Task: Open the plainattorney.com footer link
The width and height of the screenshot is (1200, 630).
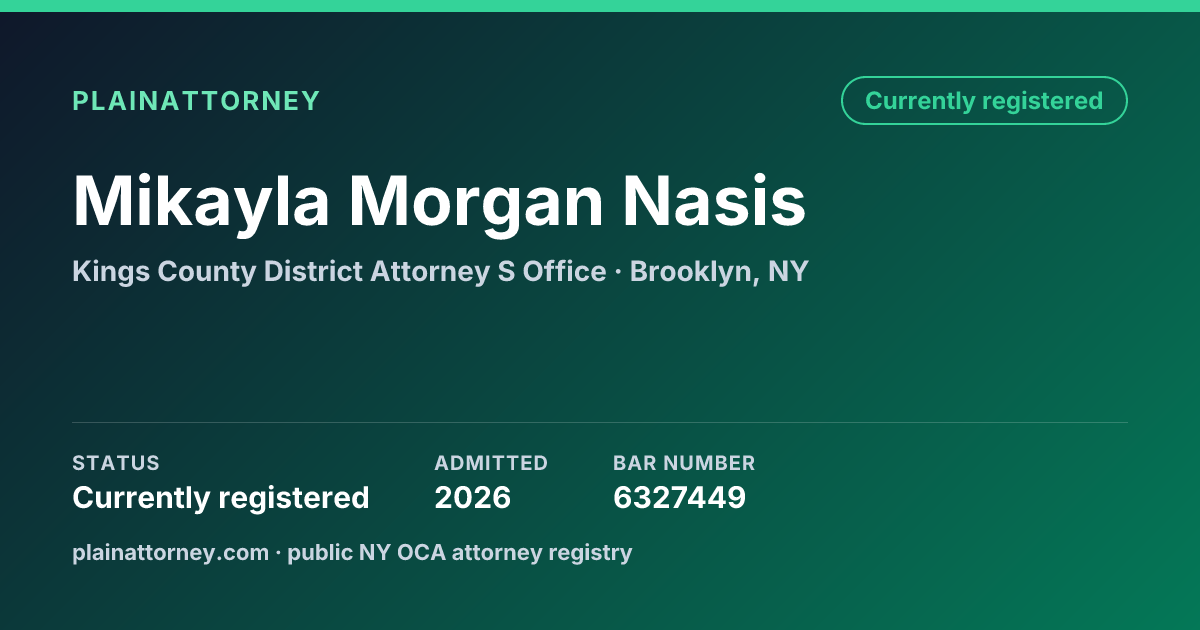Action: click(170, 552)
